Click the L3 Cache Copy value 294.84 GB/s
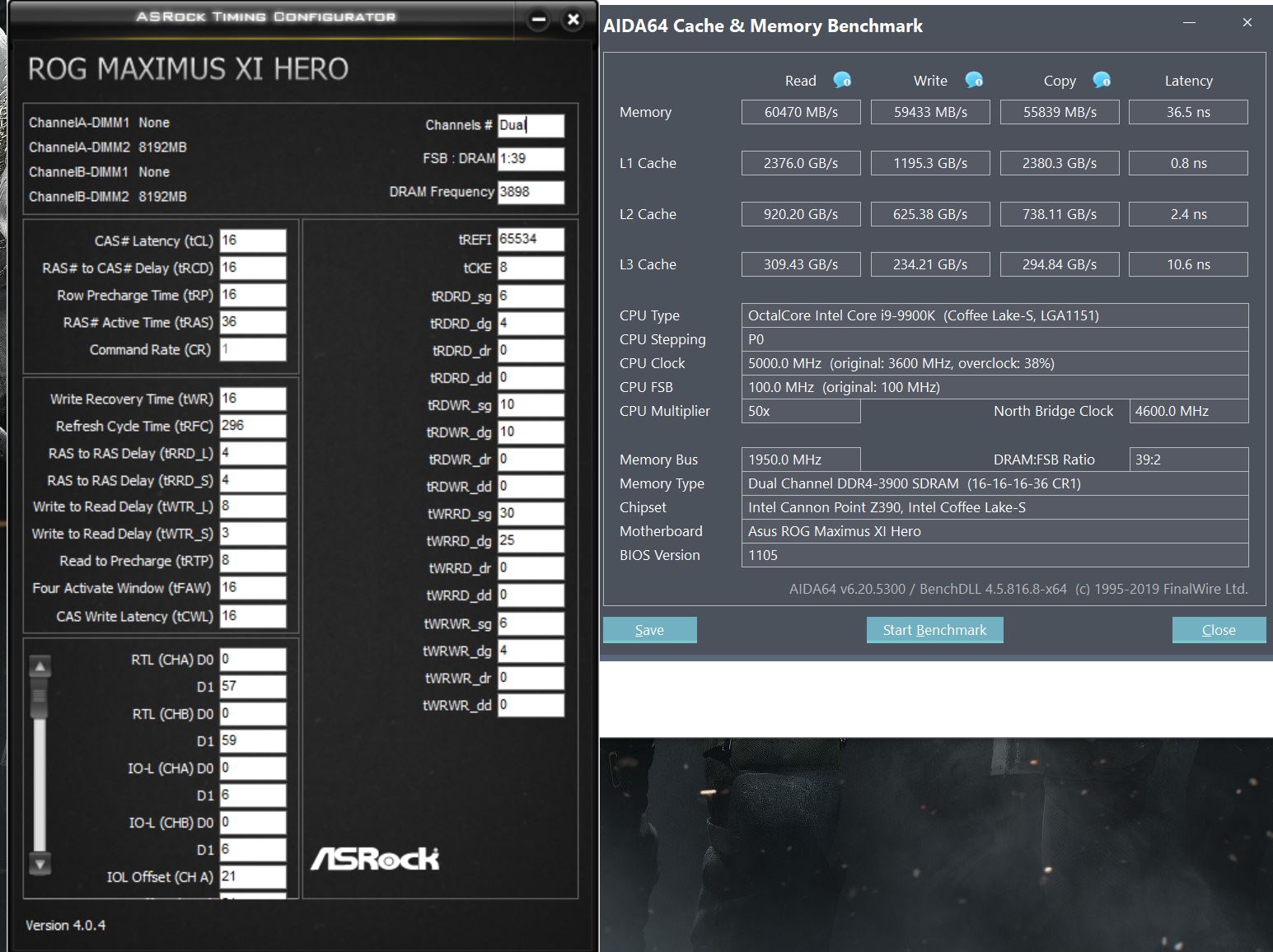 1060,264
